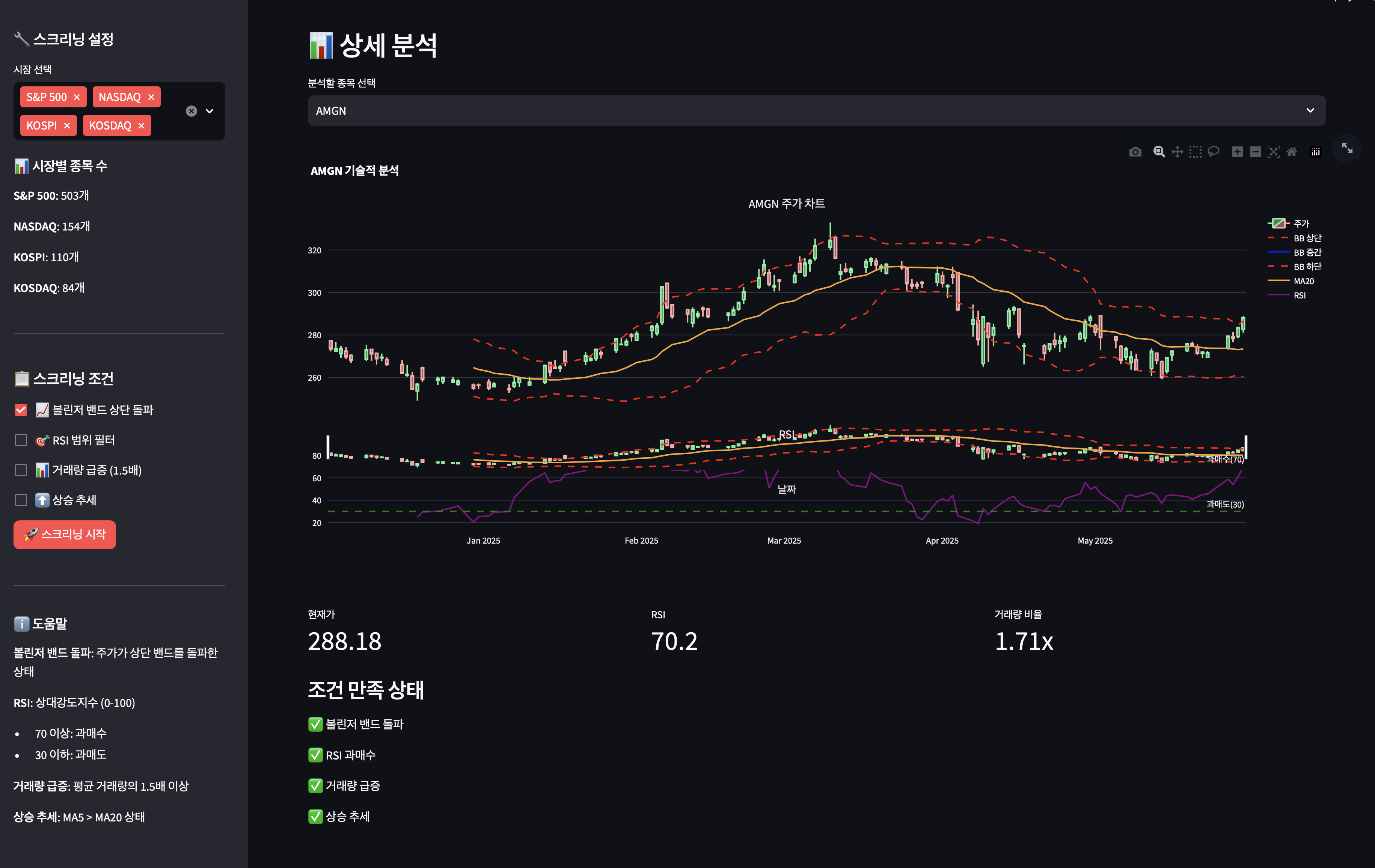Image resolution: width=1375 pixels, height=868 pixels.
Task: Zoom out on the AMGN chart
Action: point(1256,152)
